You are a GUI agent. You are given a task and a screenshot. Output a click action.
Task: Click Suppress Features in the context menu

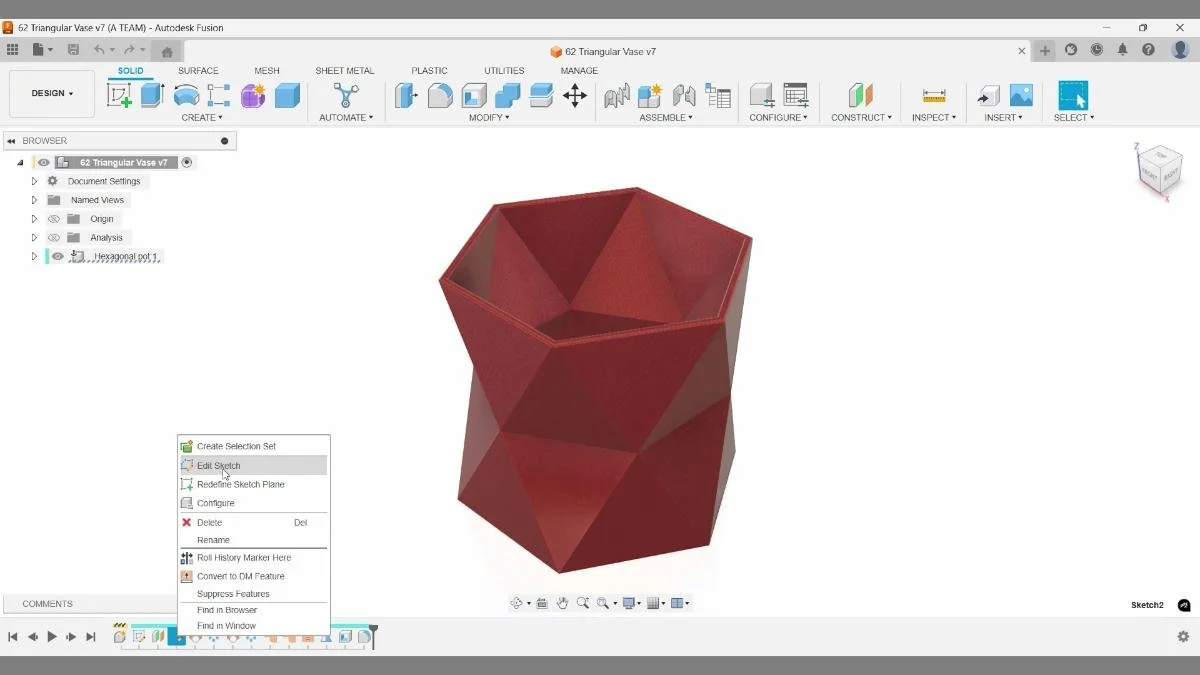coord(234,593)
